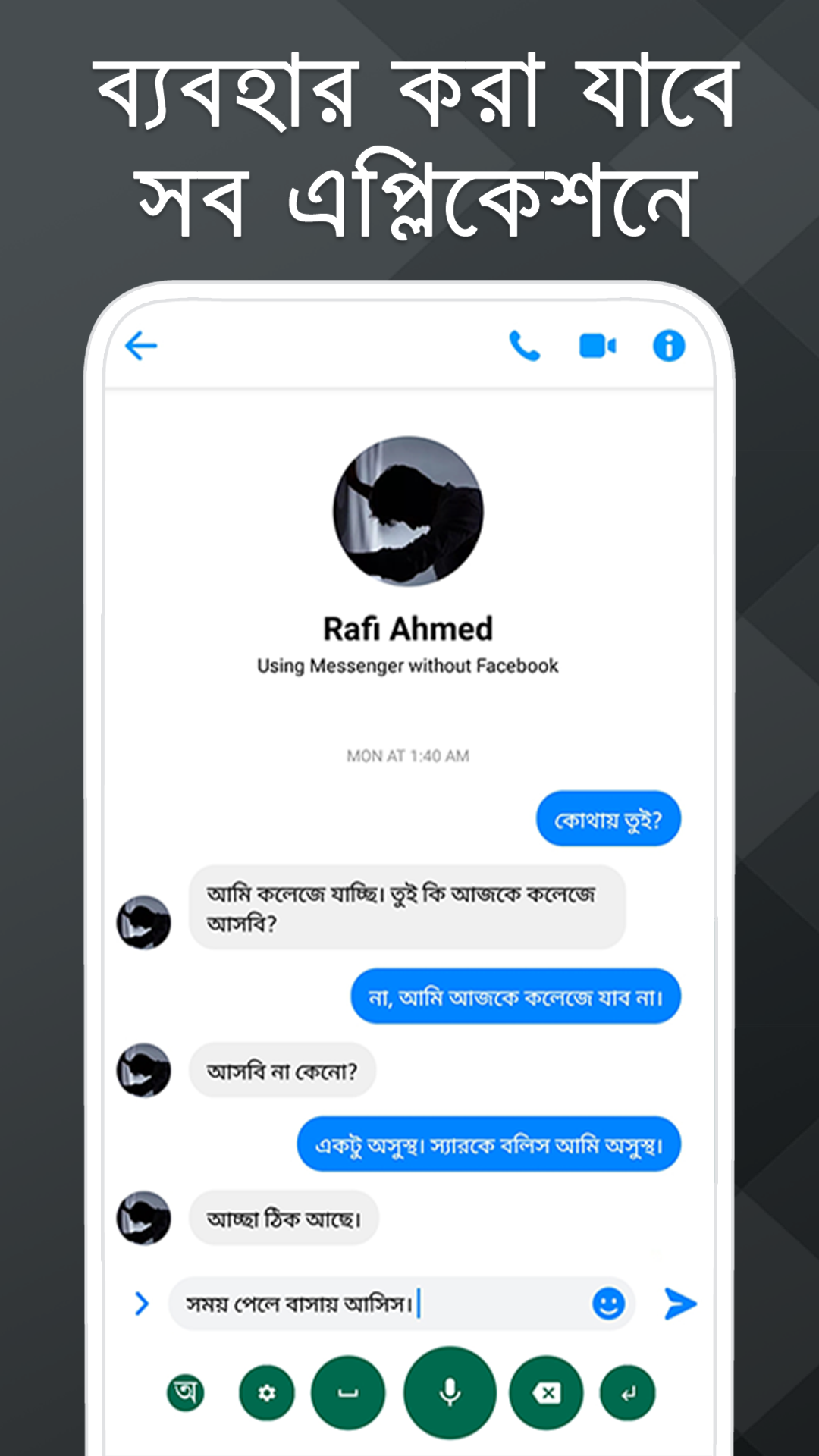This screenshot has height=1456, width=819.
Task: Tap avatar beside 'আচ্ছা ঠিক আছে' message
Action: click(x=143, y=1218)
